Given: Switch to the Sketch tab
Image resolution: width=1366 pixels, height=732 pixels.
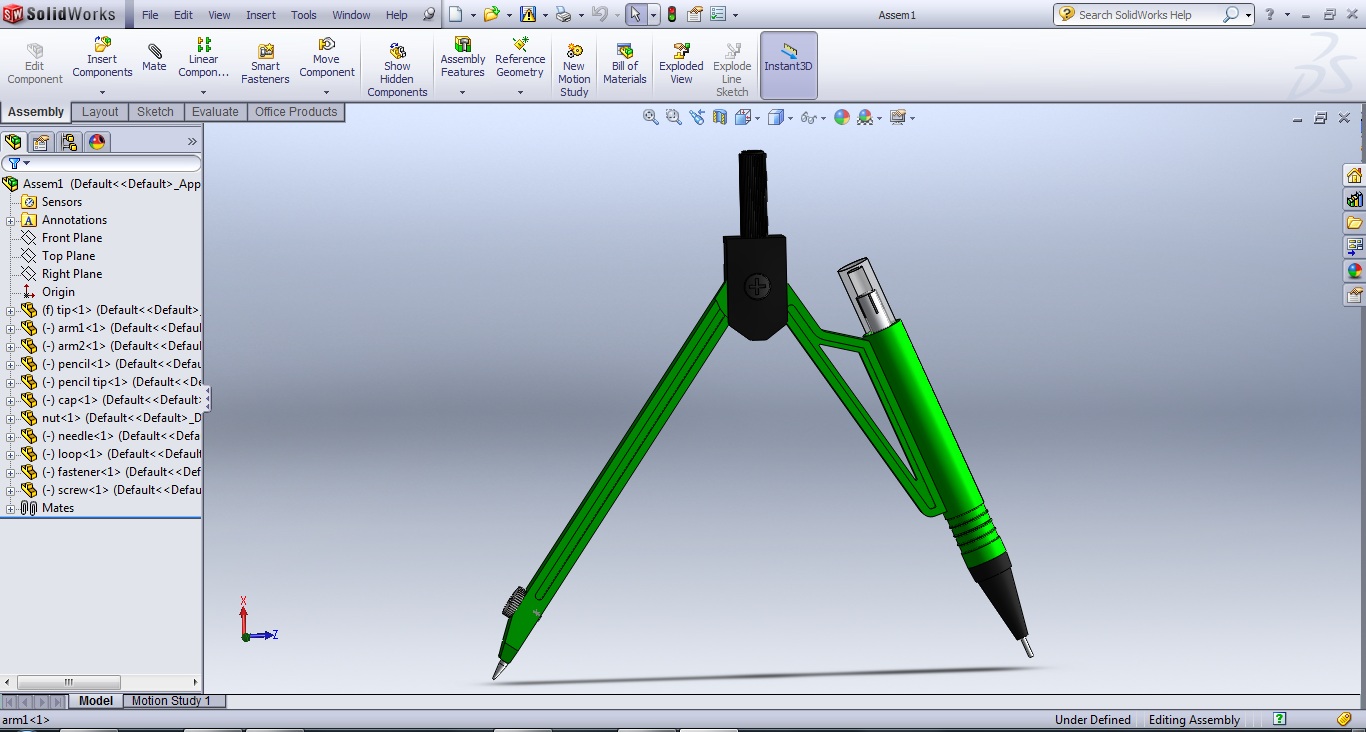Looking at the screenshot, I should (x=155, y=112).
